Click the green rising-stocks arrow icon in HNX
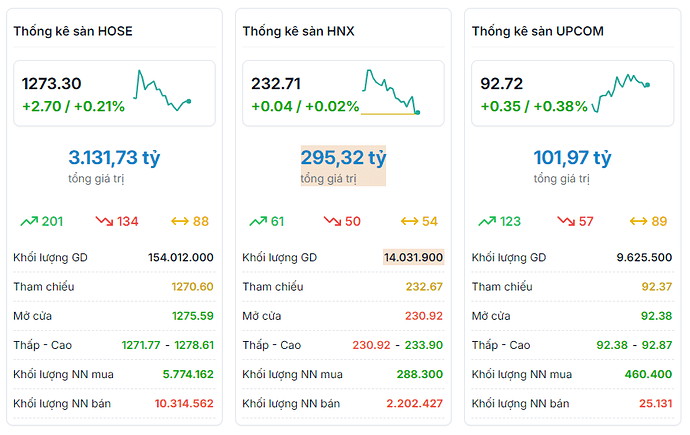Image resolution: width=690 pixels, height=435 pixels. click(x=258, y=221)
